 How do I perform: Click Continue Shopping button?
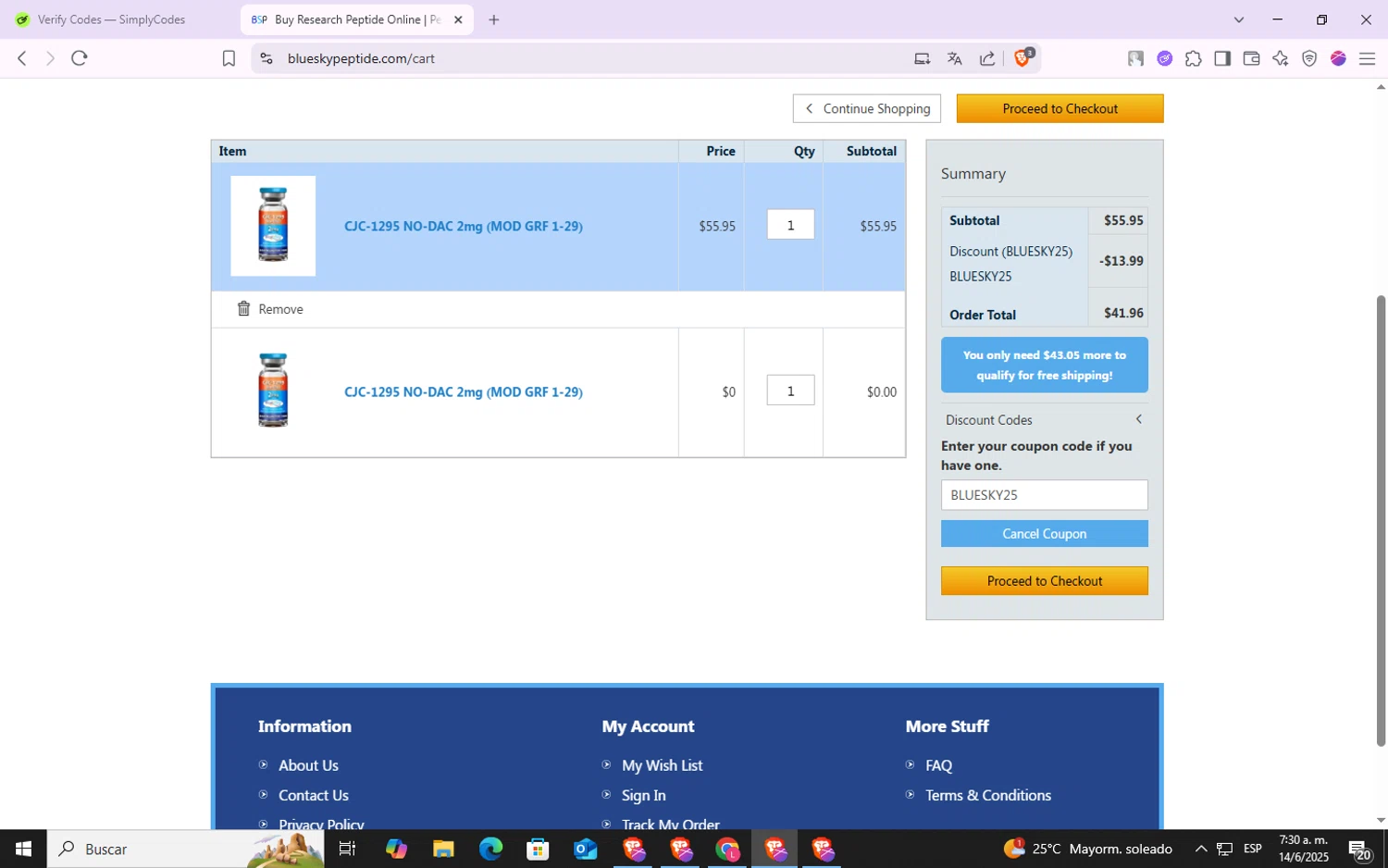tap(867, 108)
